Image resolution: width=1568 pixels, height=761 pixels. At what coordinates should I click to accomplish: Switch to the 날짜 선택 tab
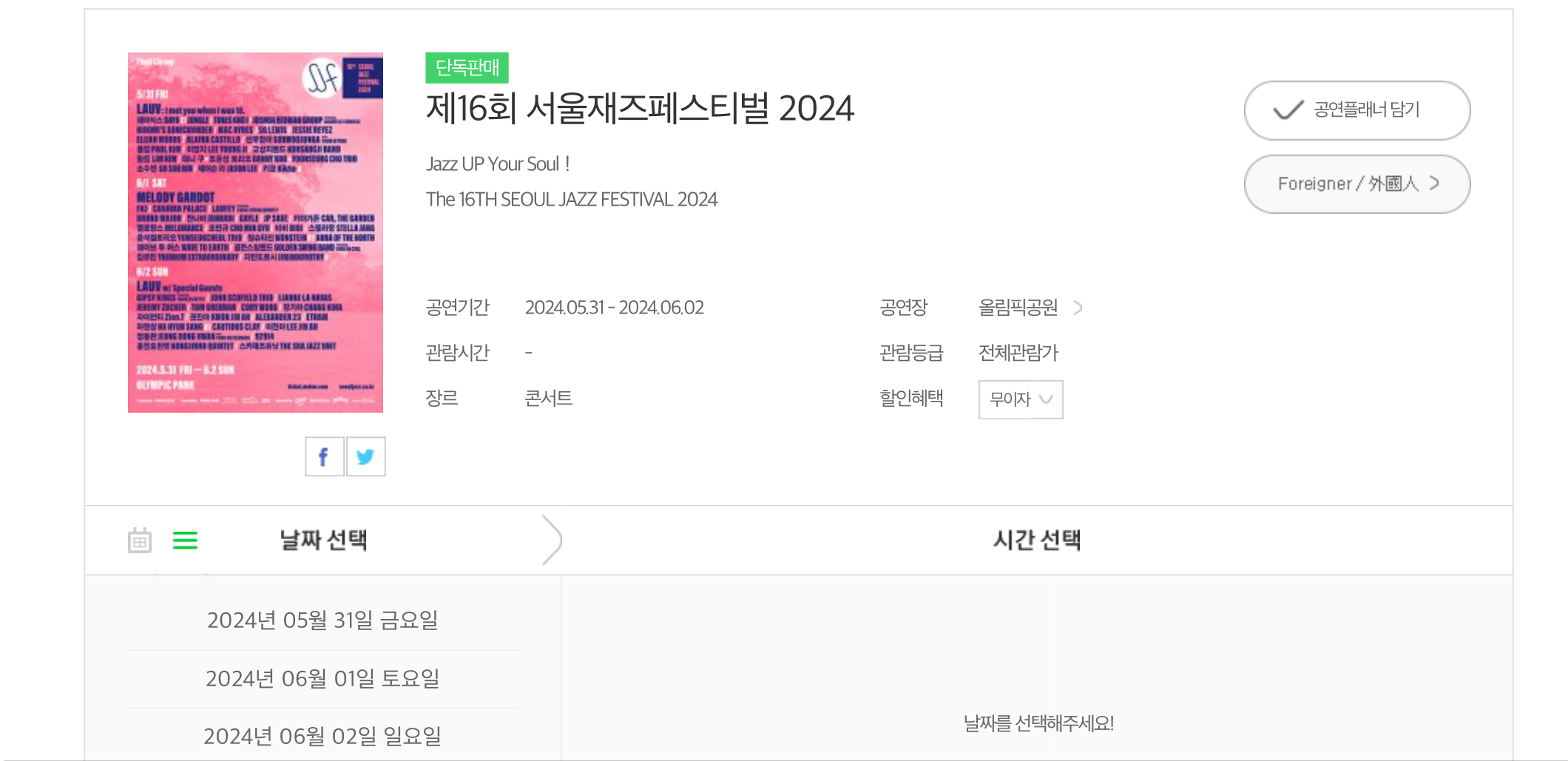tap(324, 541)
